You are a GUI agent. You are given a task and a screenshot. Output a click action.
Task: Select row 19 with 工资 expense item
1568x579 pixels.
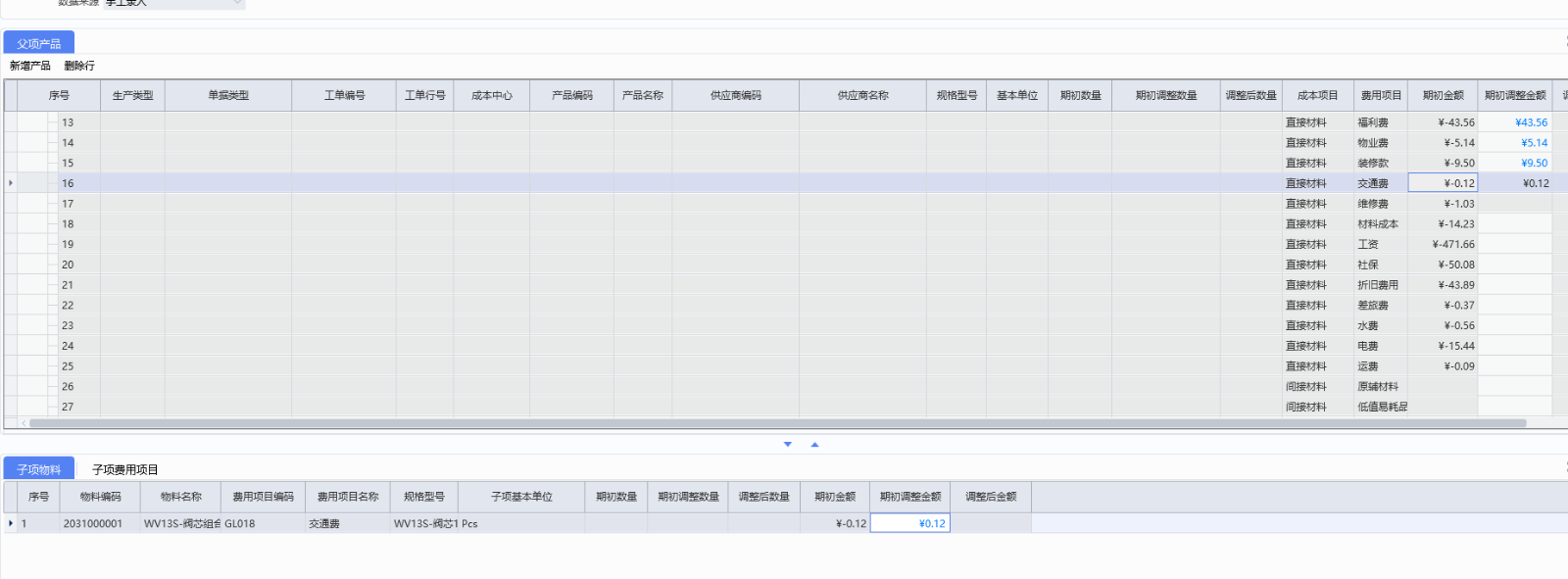[x=1368, y=244]
